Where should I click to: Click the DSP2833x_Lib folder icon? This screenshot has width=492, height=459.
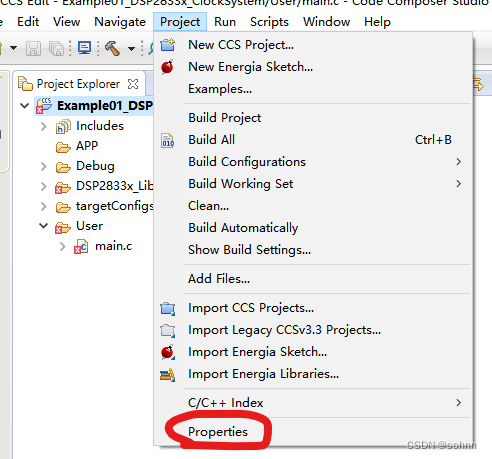63,187
